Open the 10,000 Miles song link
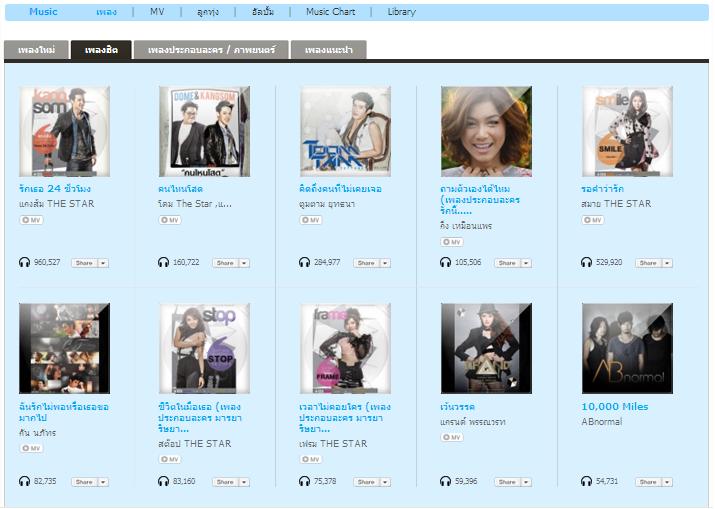The image size is (715, 509). click(x=615, y=406)
